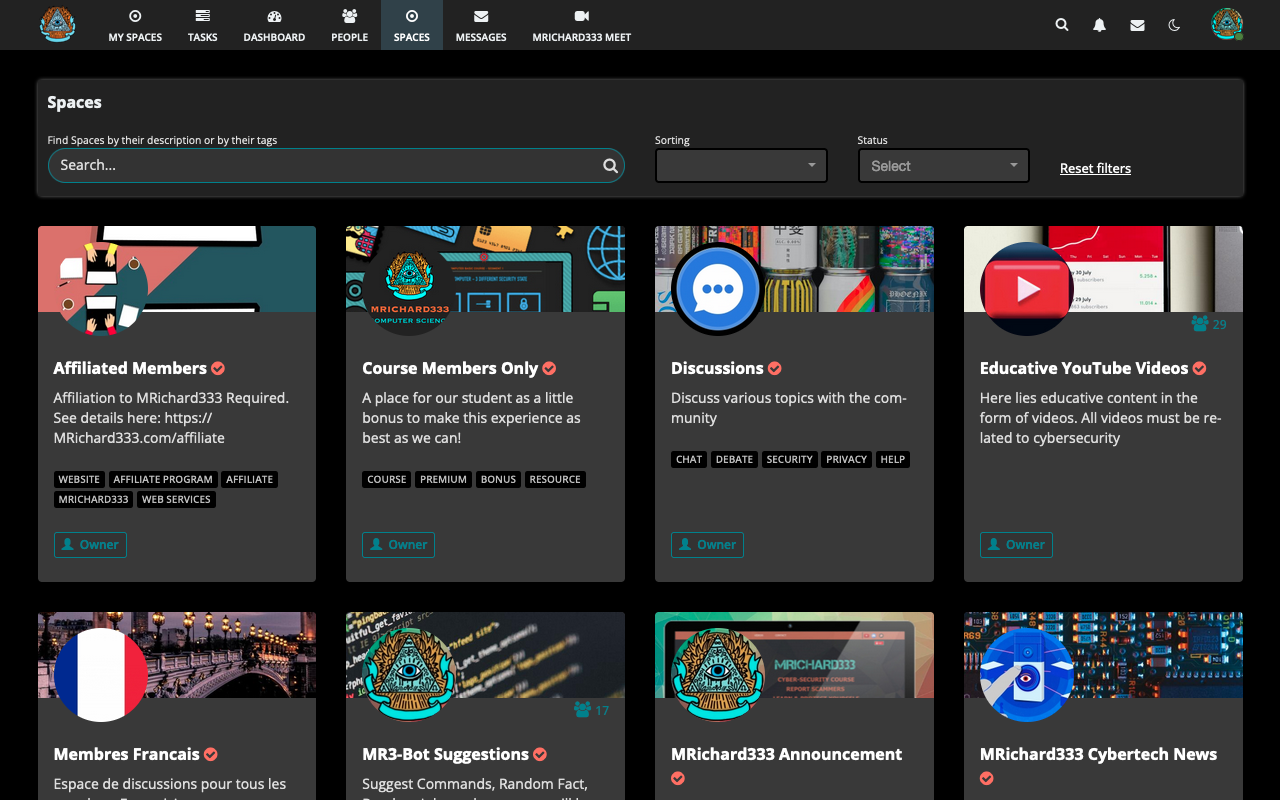
Task: Select the PREMIUM tag on Course Members Only
Action: [x=443, y=479]
